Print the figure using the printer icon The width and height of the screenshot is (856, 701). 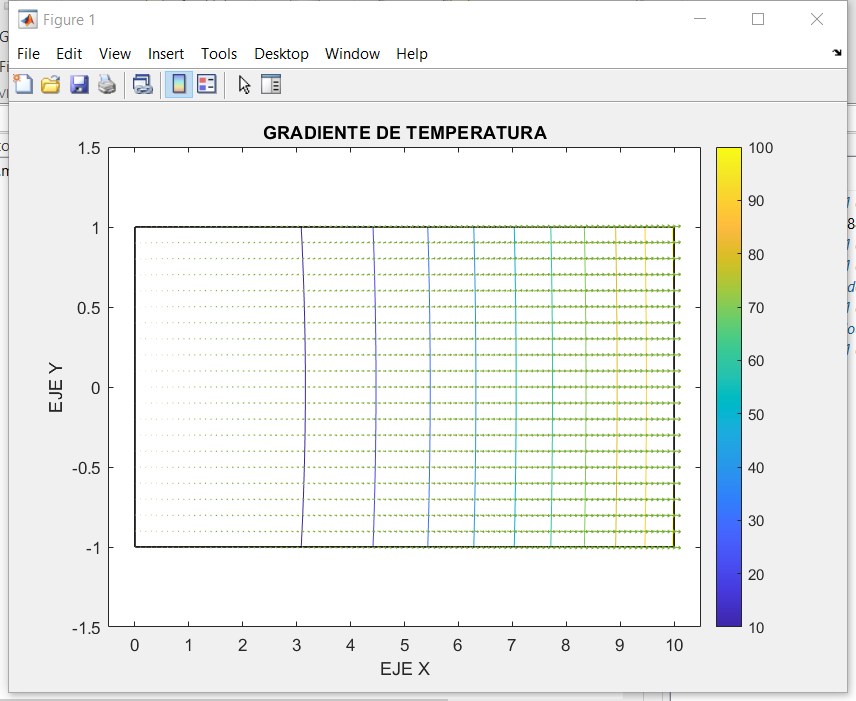pyautogui.click(x=107, y=85)
